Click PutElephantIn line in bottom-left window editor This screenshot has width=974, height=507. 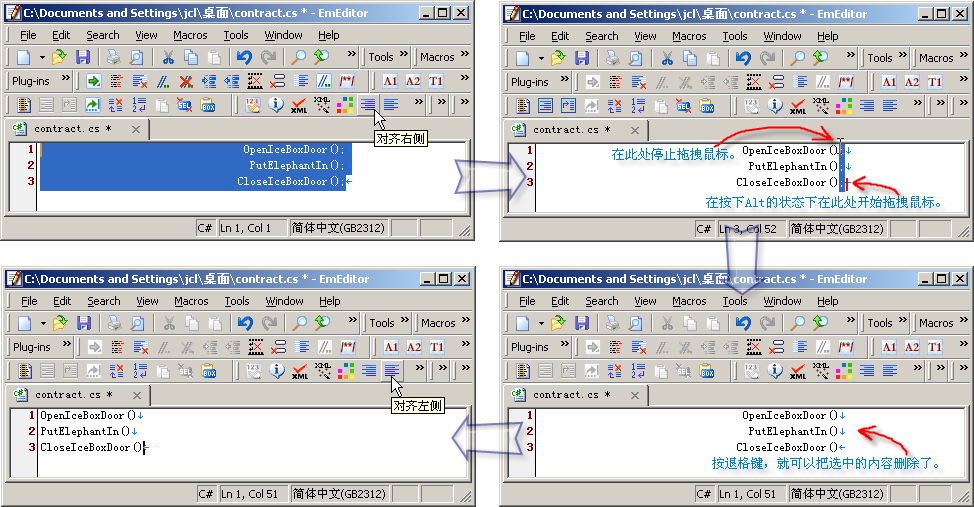86,431
